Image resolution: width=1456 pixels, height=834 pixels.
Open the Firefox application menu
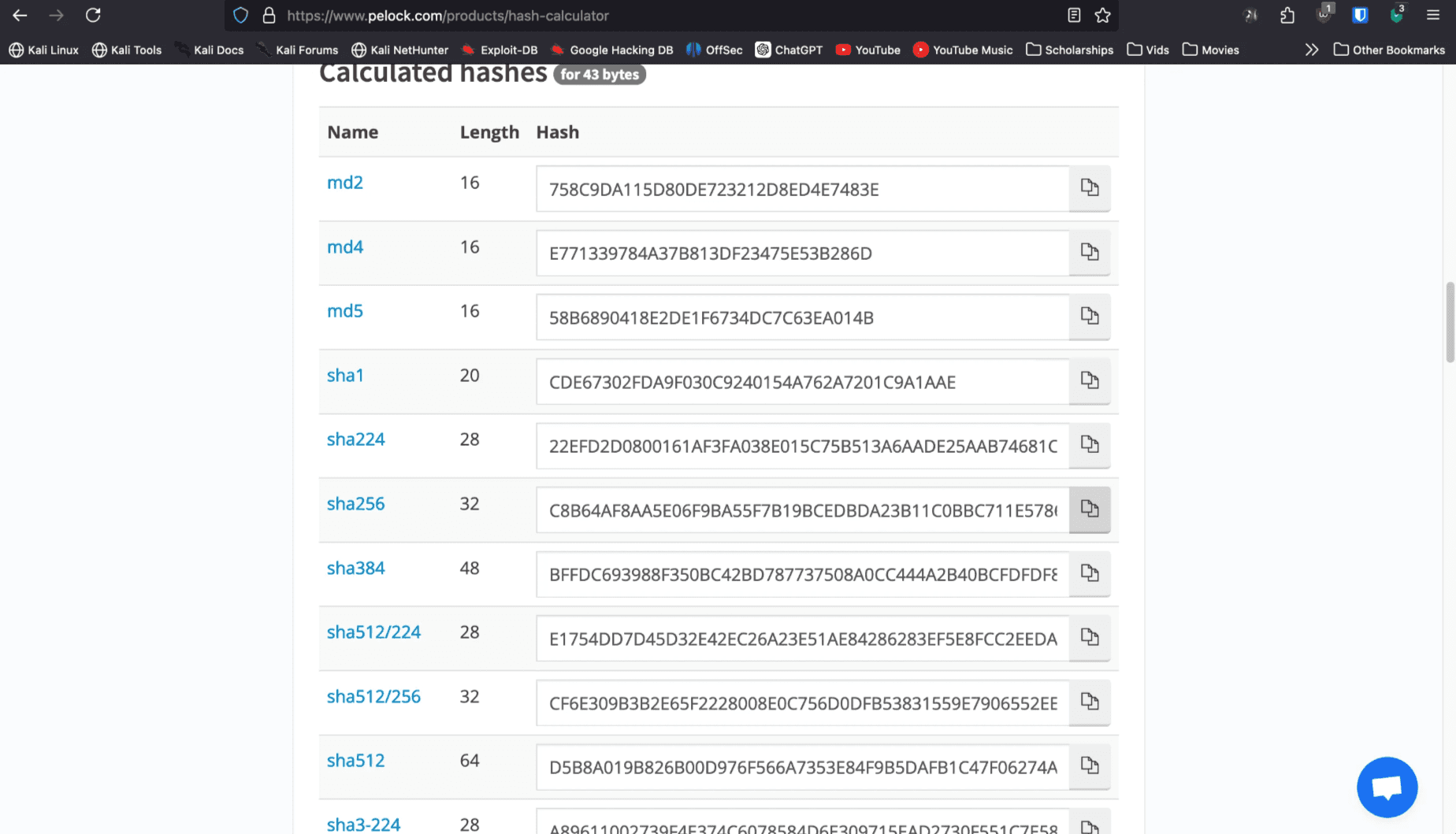(x=1434, y=15)
